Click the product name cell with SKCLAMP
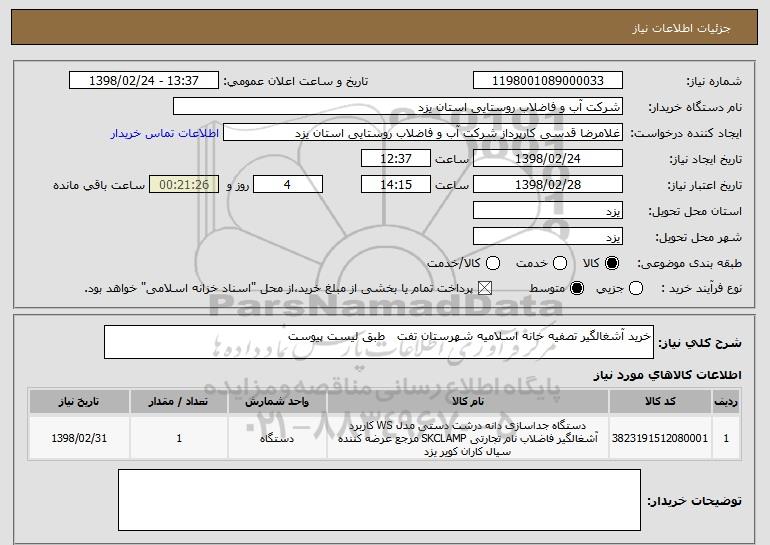This screenshot has height=545, width=770. pos(468,438)
